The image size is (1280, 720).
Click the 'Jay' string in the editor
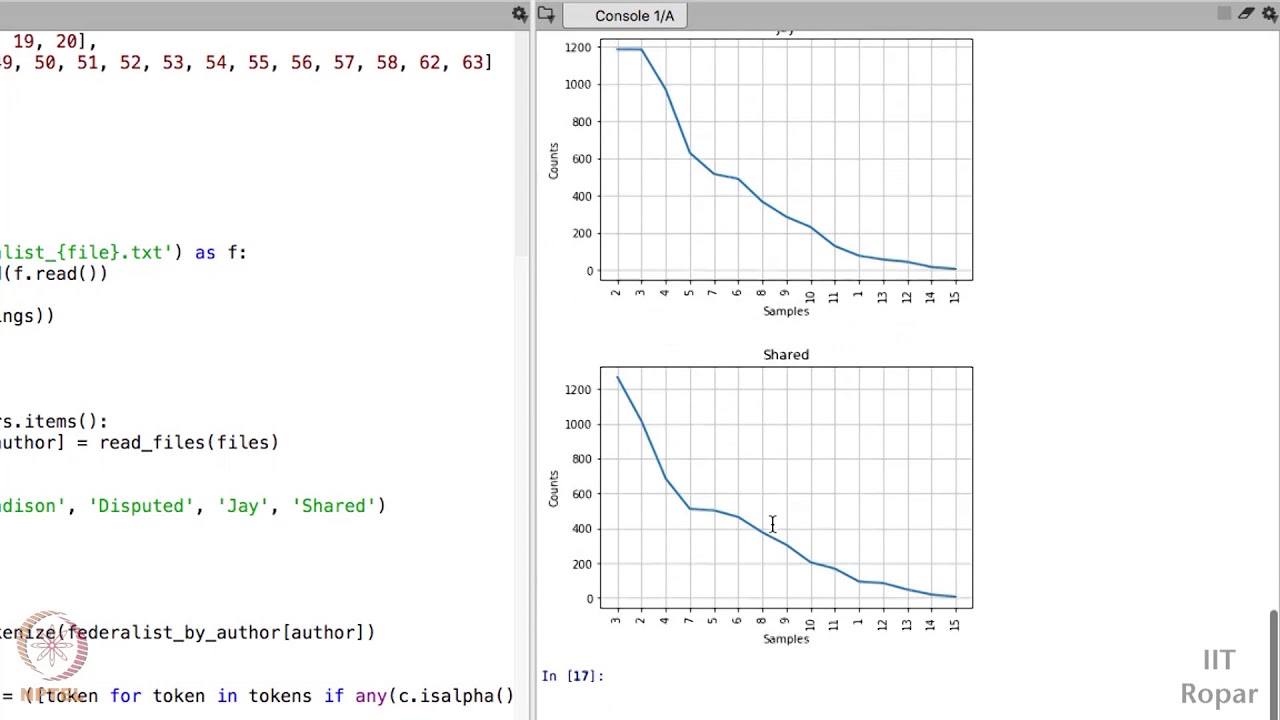[x=242, y=506]
